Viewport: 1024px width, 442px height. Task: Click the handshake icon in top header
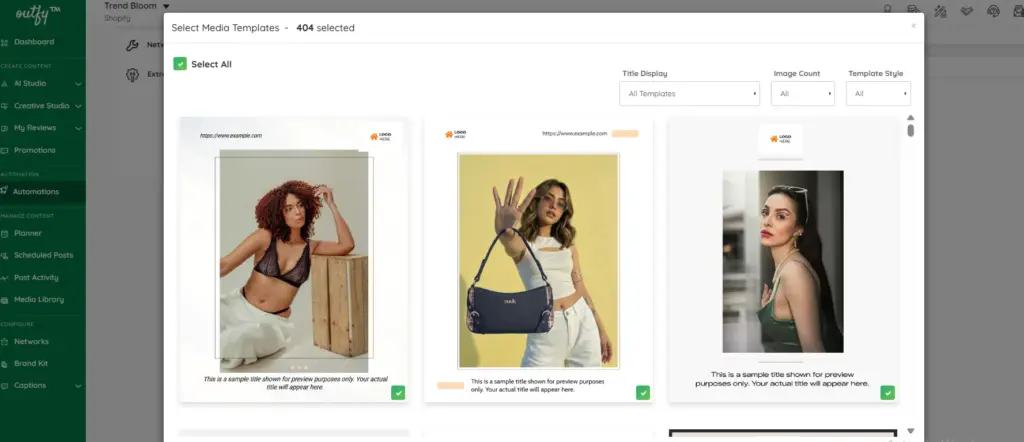point(967,10)
